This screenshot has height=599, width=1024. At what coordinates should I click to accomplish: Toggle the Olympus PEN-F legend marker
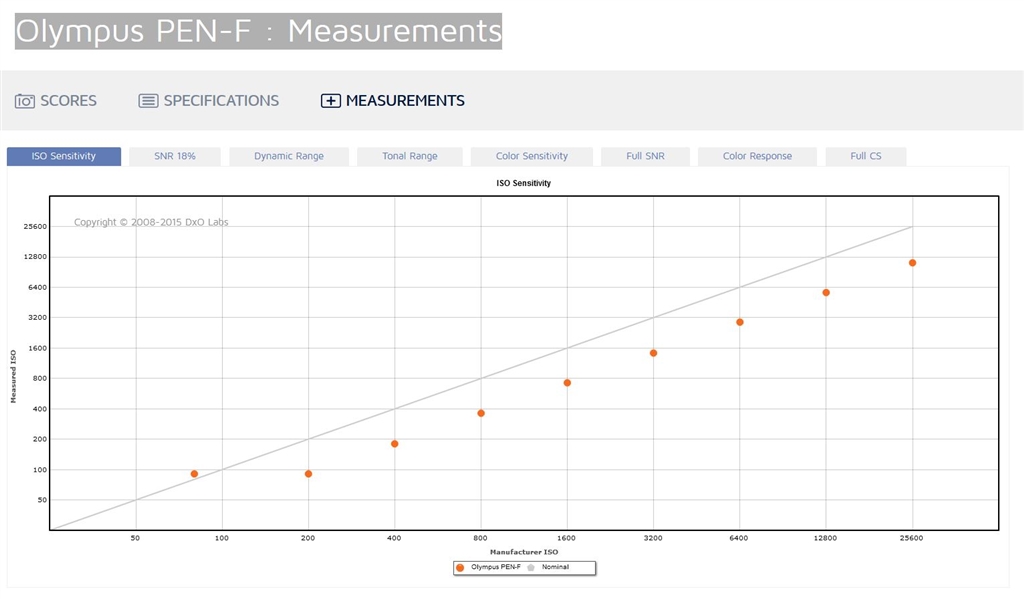point(460,568)
